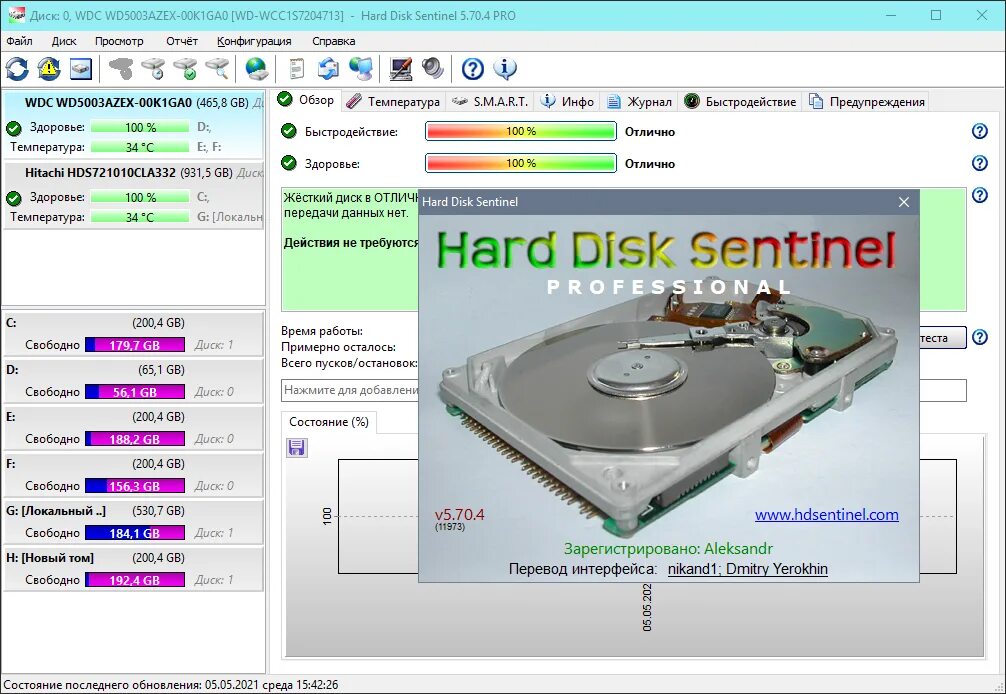This screenshot has width=1006, height=694.
Task: Select the Hitachi HDS721010CLA332 disk
Action: [x=133, y=195]
